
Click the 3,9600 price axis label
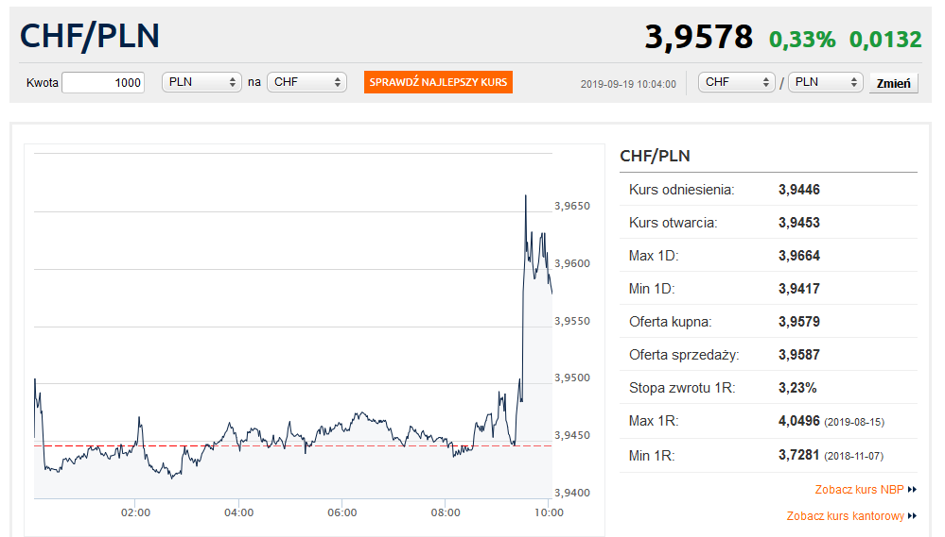click(572, 263)
